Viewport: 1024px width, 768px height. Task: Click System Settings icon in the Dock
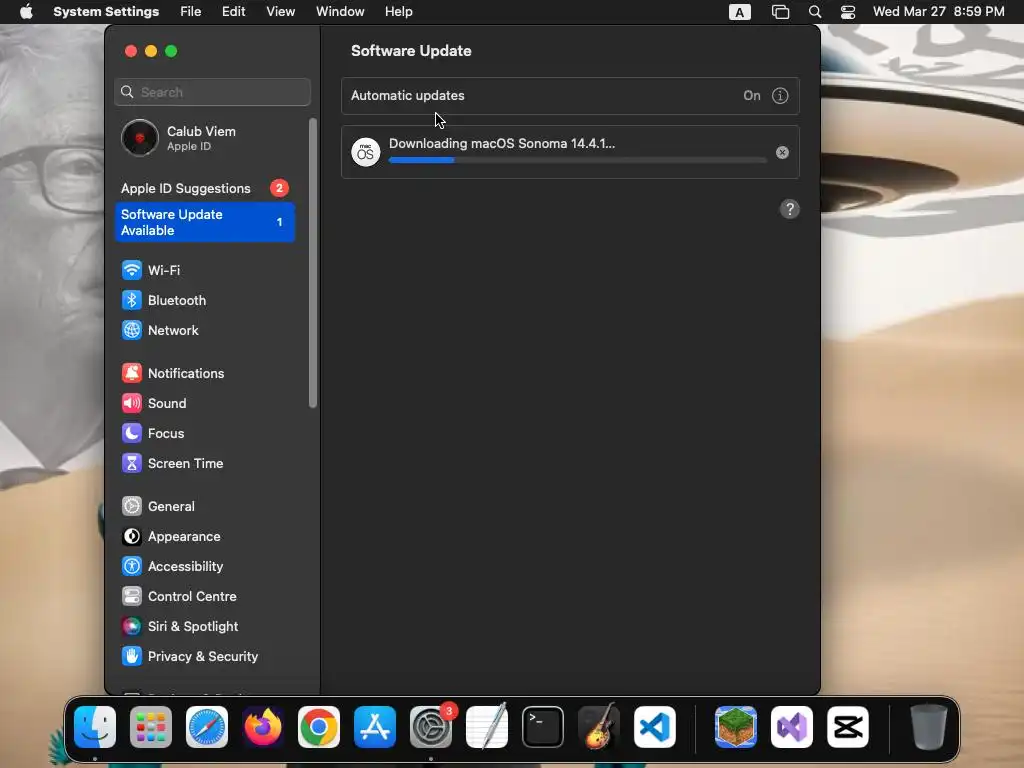[x=431, y=727]
